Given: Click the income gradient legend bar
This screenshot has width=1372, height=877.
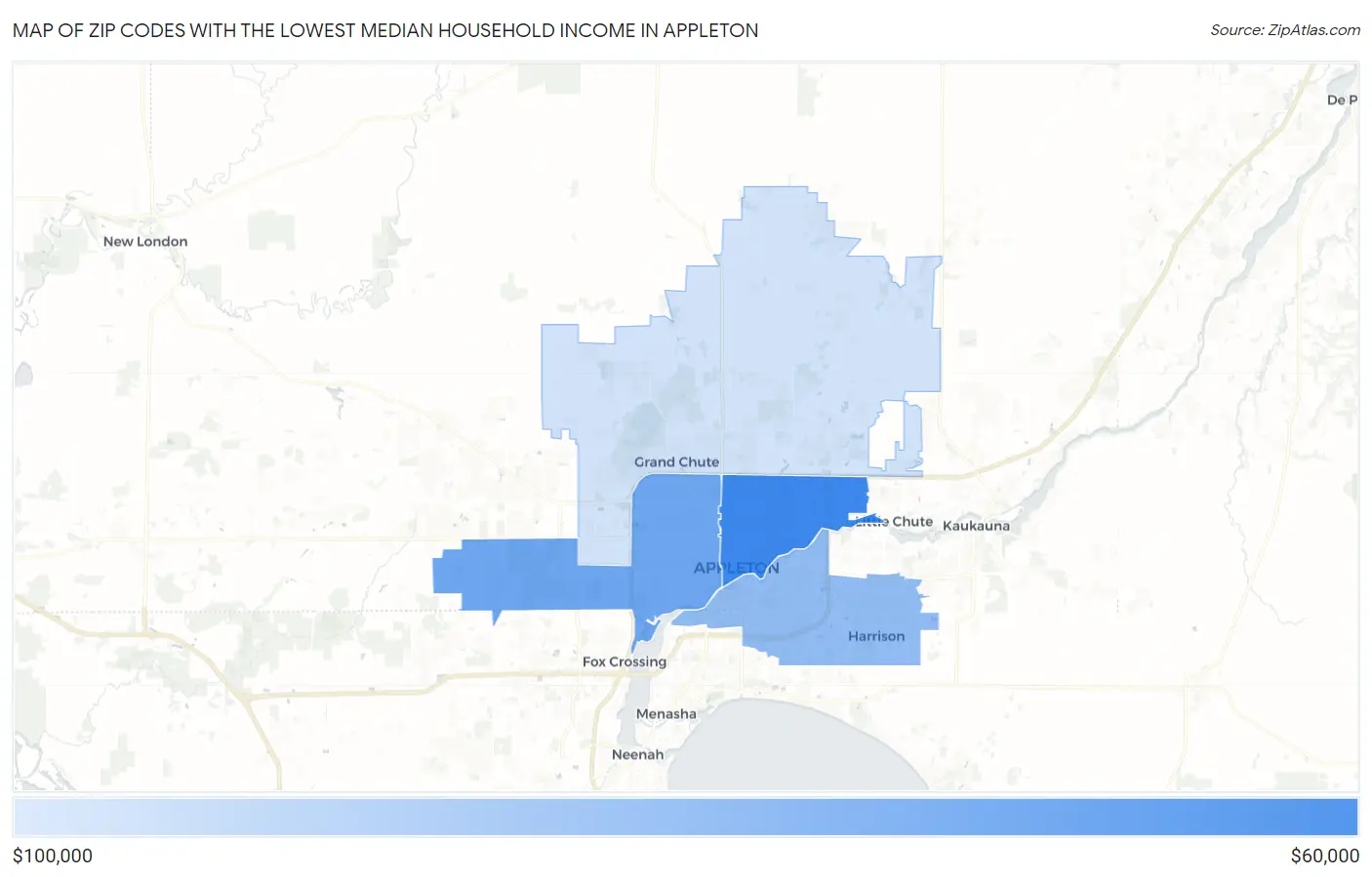Looking at the screenshot, I should pos(686,817).
